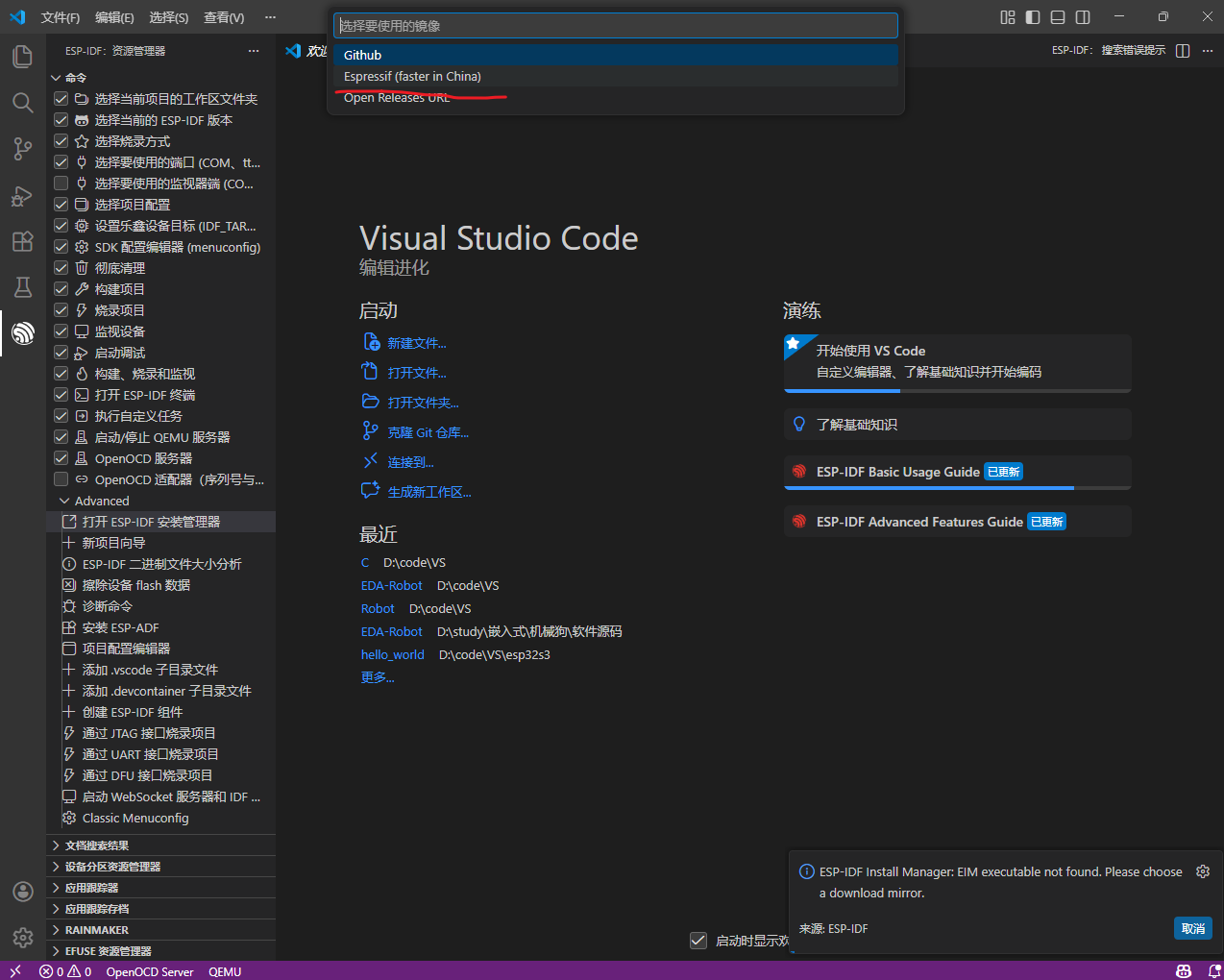
Task: Toggle the 启动时显示欢迎页 checkbox
Action: point(698,941)
